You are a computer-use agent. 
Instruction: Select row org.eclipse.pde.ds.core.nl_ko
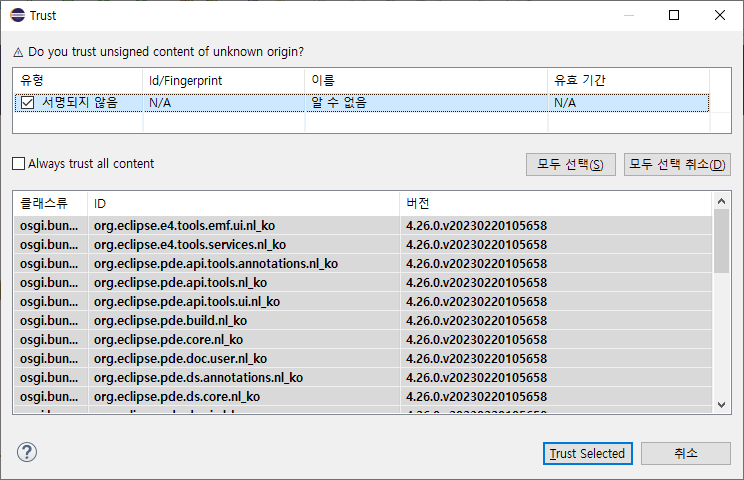coord(363,397)
